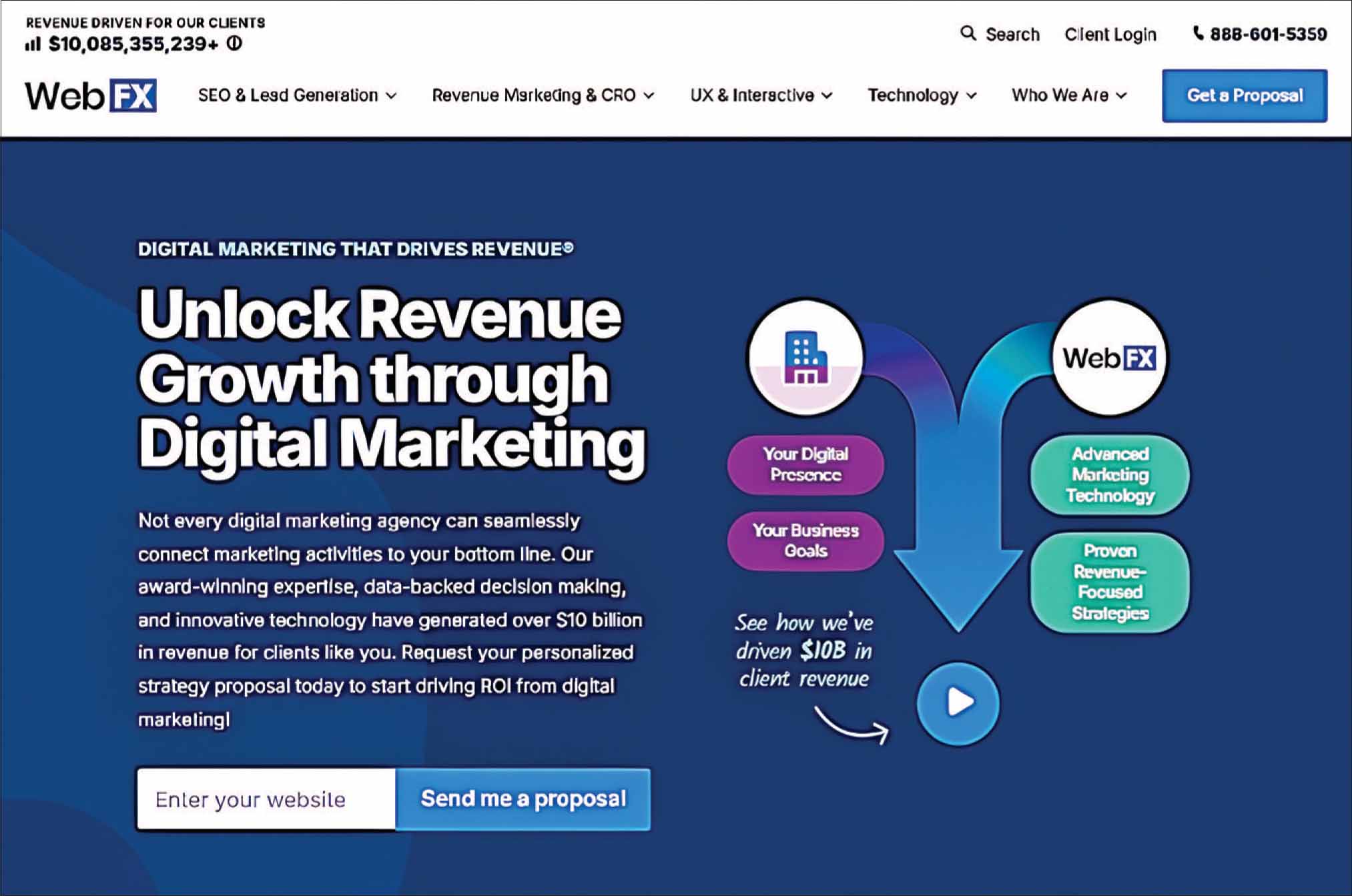The width and height of the screenshot is (1352, 896).
Task: Call the 888-601-5359 phone link
Action: (x=1268, y=34)
